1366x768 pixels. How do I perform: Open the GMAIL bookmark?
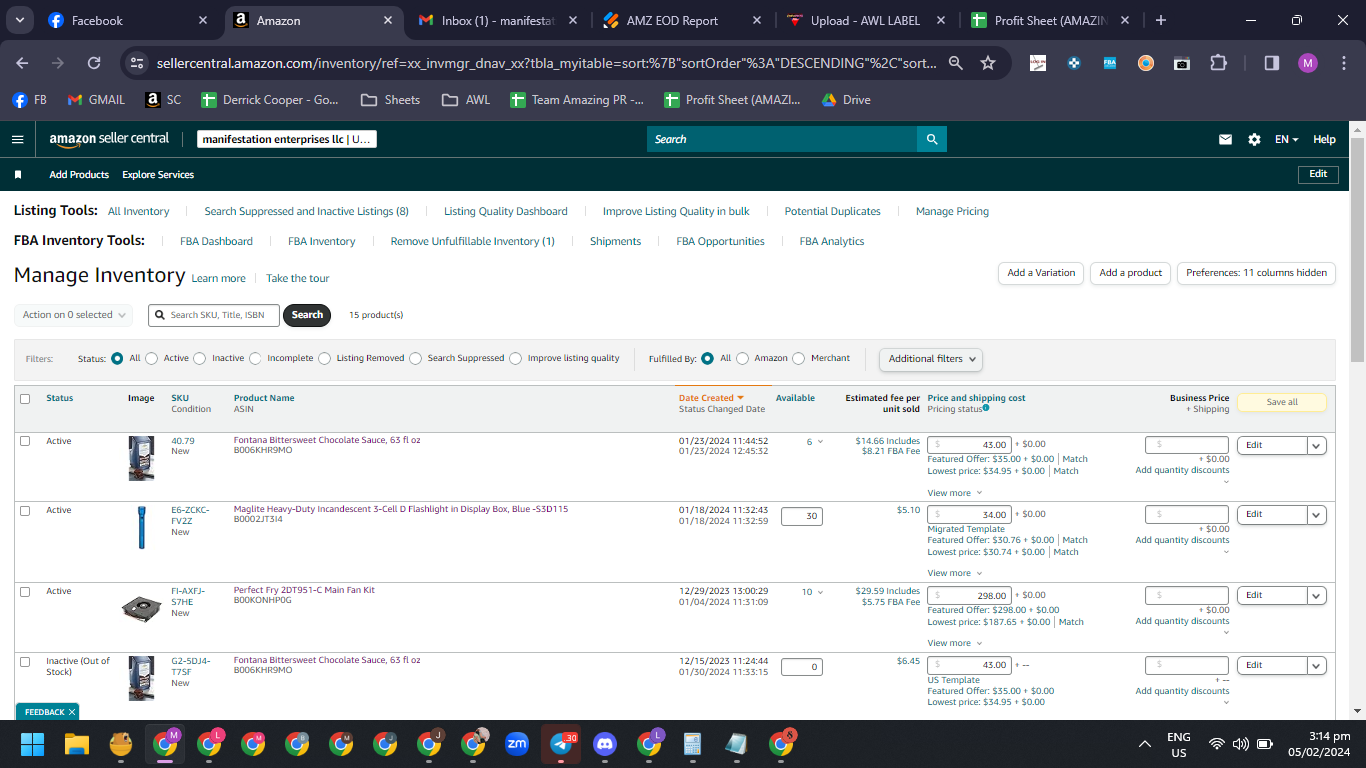[96, 100]
